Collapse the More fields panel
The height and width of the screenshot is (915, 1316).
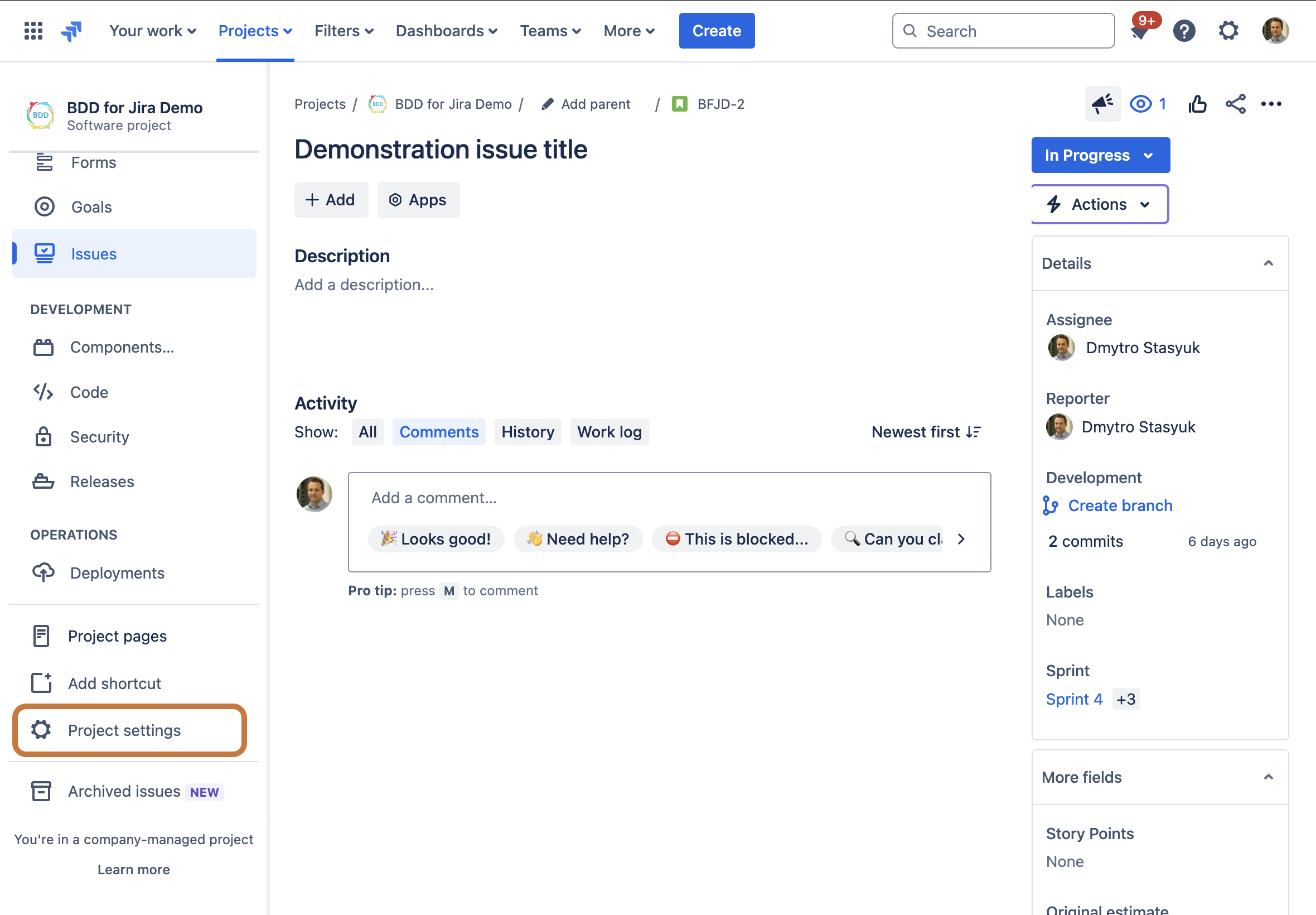1268,777
